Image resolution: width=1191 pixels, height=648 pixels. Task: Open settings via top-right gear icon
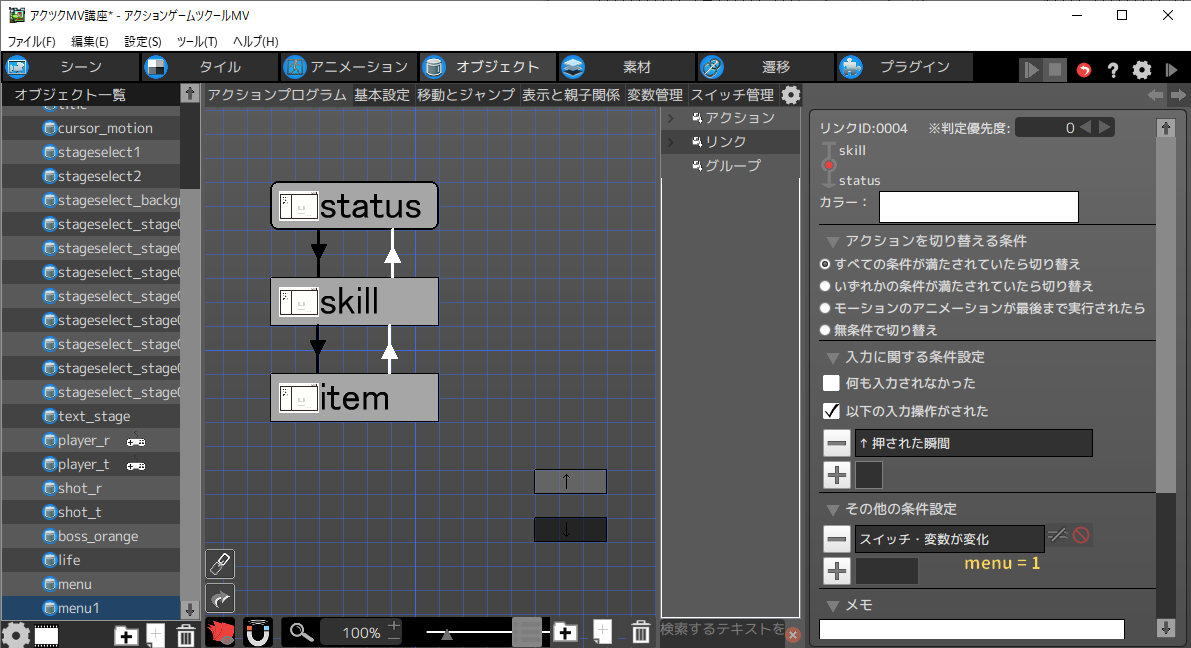point(1141,70)
